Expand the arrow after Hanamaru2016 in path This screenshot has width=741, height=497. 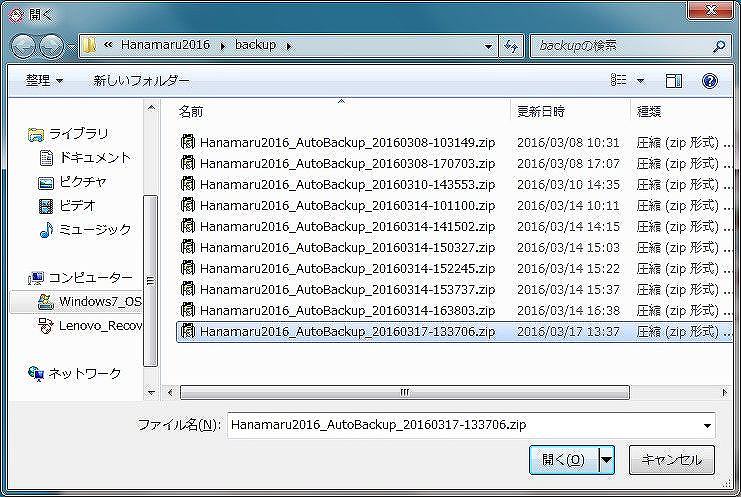[x=223, y=46]
